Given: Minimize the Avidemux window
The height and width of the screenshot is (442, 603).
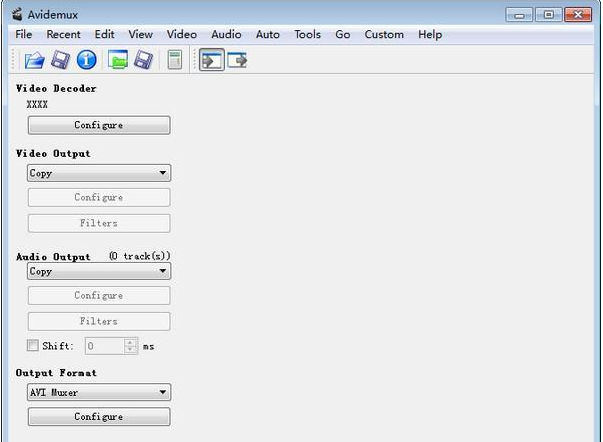Looking at the screenshot, I should (518, 15).
